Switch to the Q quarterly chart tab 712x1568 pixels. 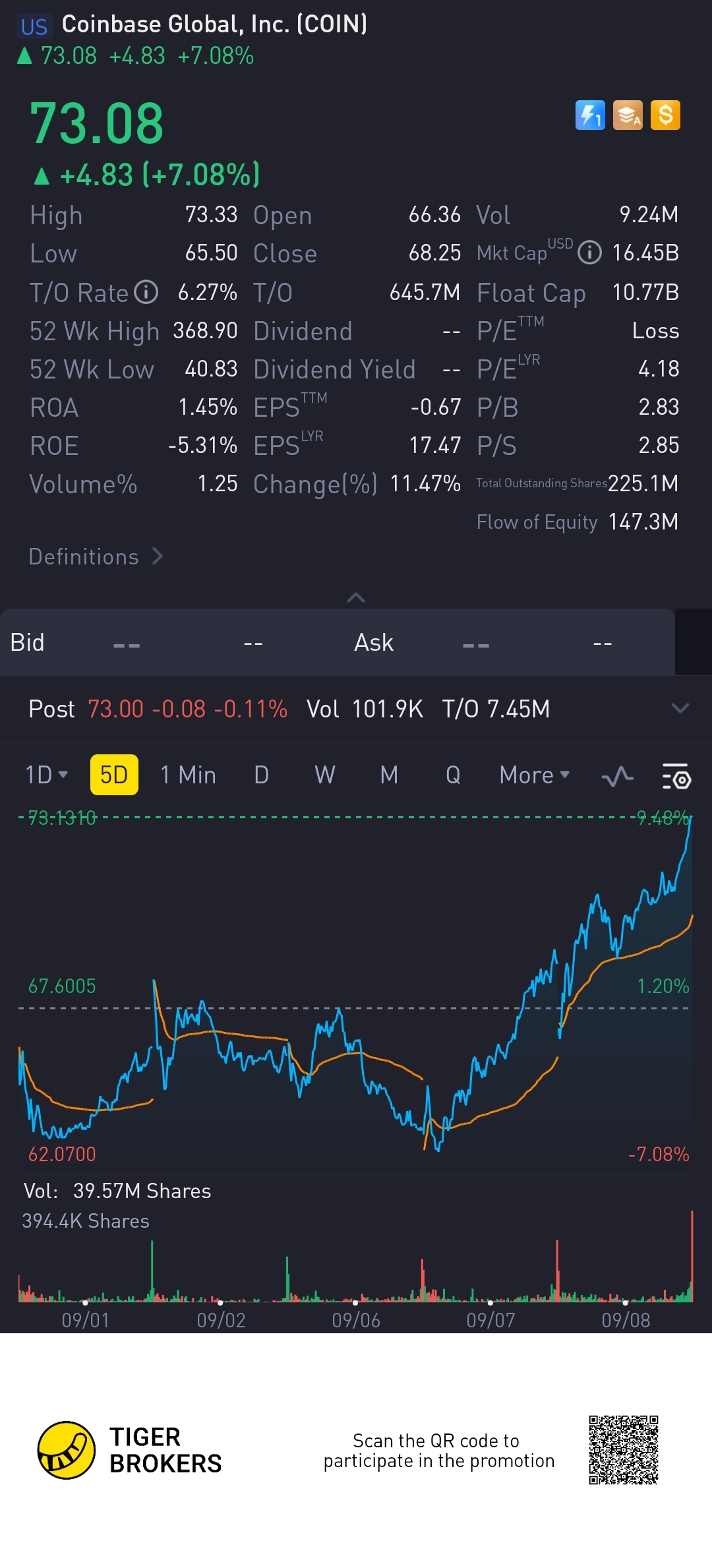tap(453, 775)
